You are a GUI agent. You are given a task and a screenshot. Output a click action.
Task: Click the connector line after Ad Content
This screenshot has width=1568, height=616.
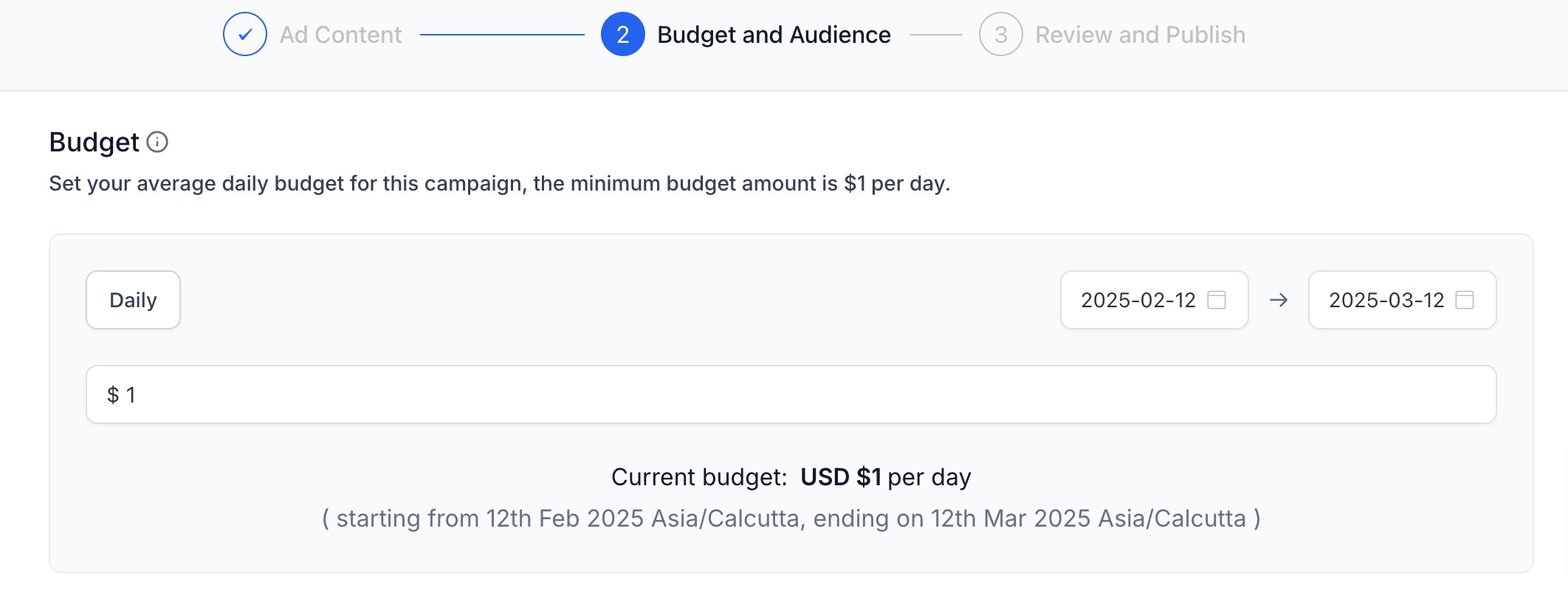502,34
